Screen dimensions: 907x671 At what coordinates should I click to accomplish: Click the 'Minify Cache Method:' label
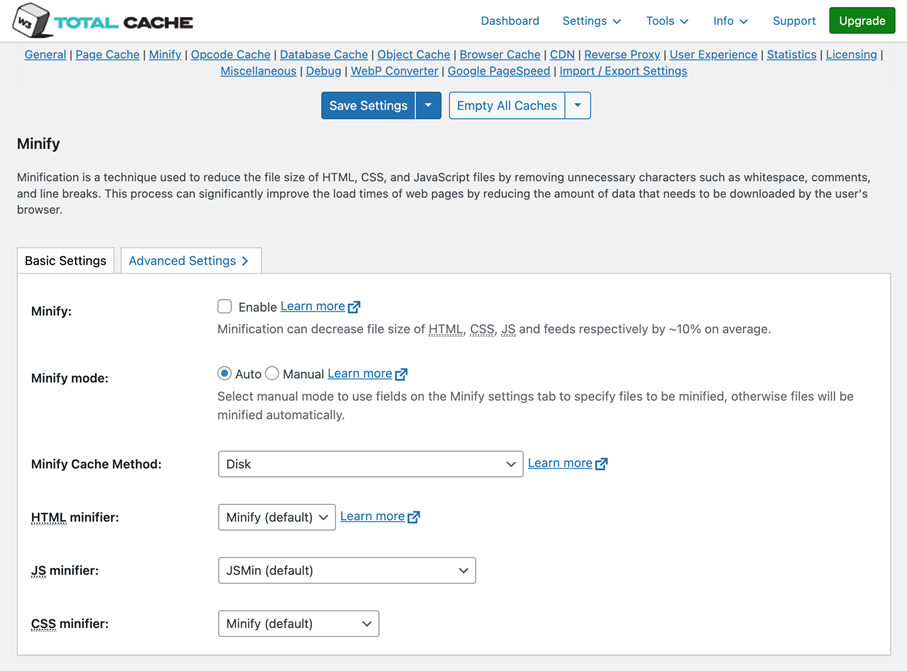(97, 464)
